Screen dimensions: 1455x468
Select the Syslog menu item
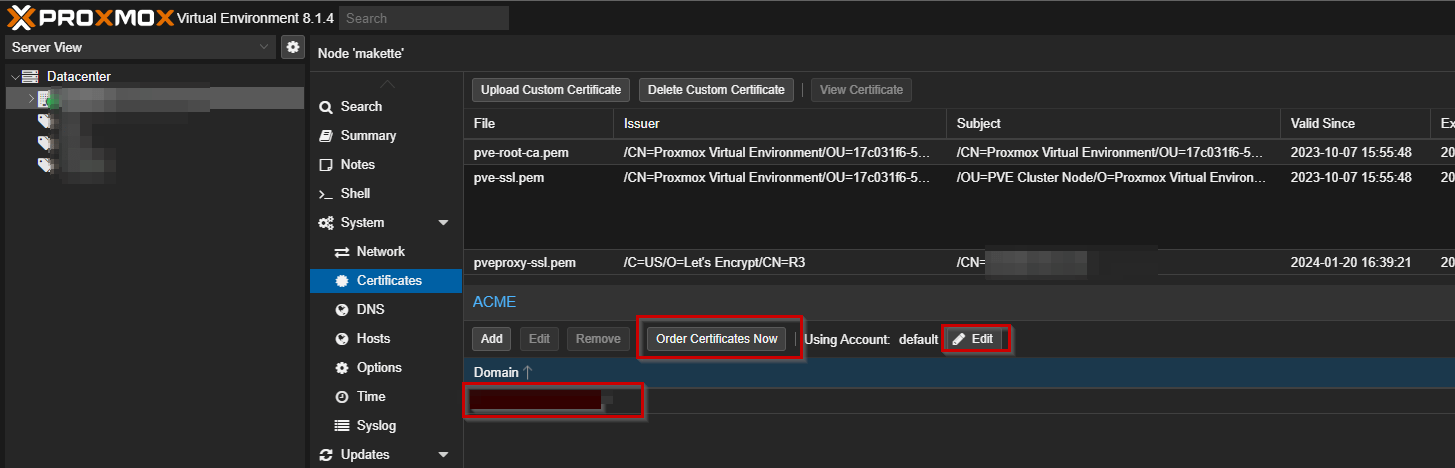point(386,425)
